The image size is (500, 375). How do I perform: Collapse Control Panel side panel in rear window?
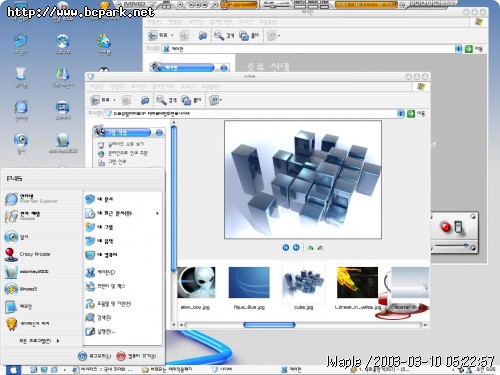(x=224, y=68)
